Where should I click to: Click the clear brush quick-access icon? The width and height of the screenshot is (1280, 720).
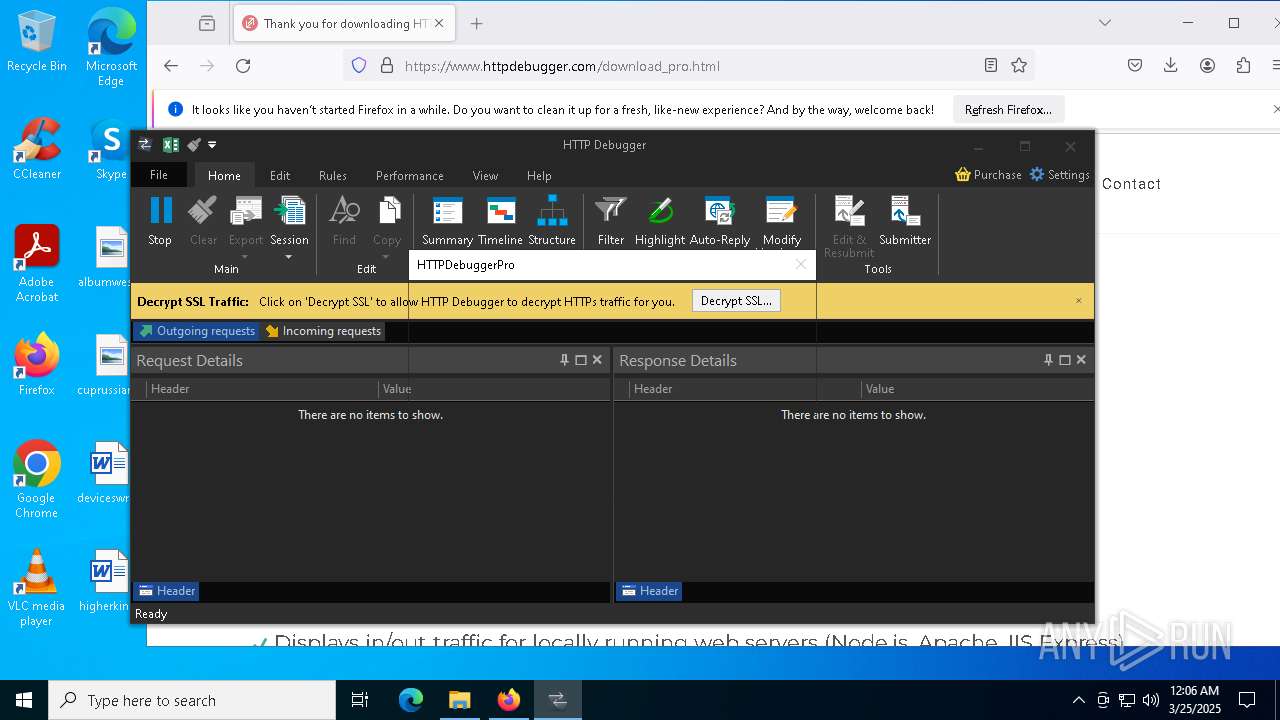coord(194,145)
